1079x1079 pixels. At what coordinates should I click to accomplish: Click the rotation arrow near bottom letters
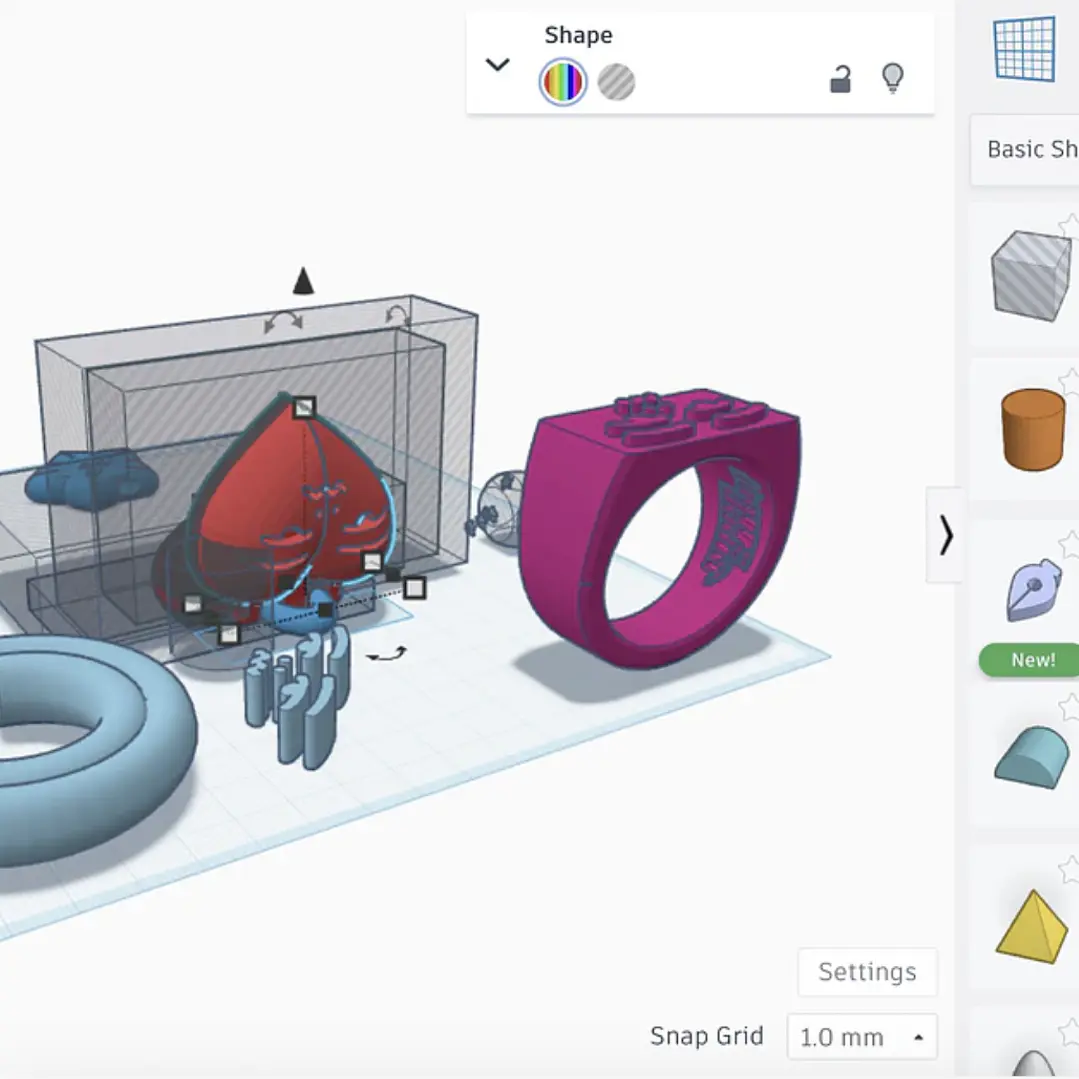tap(386, 654)
